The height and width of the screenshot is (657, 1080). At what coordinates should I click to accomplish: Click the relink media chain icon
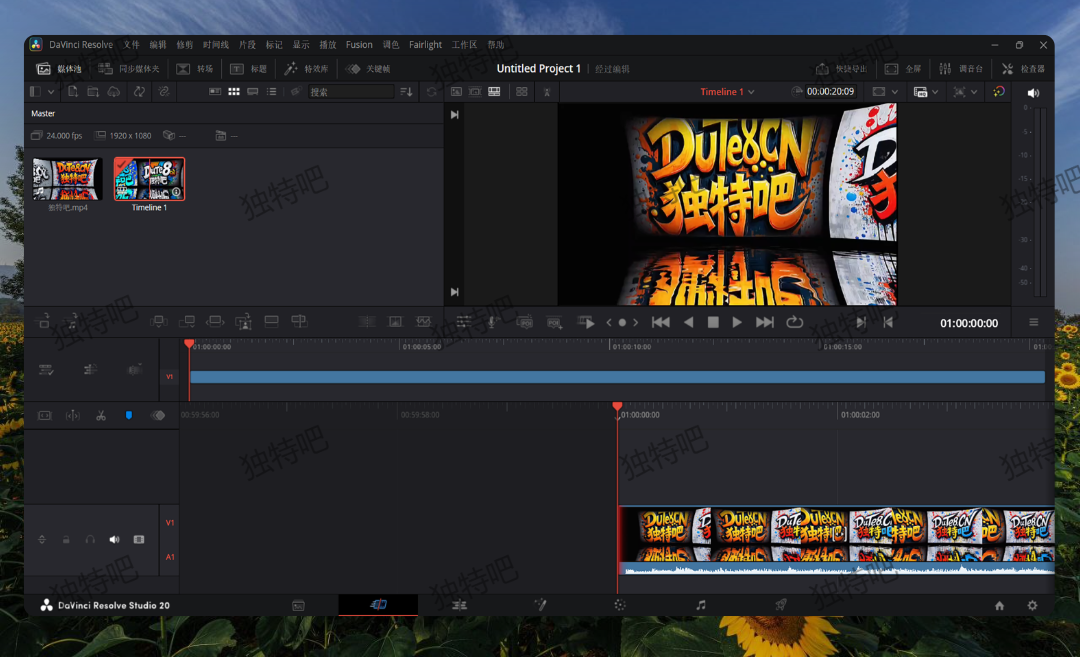[x=164, y=92]
